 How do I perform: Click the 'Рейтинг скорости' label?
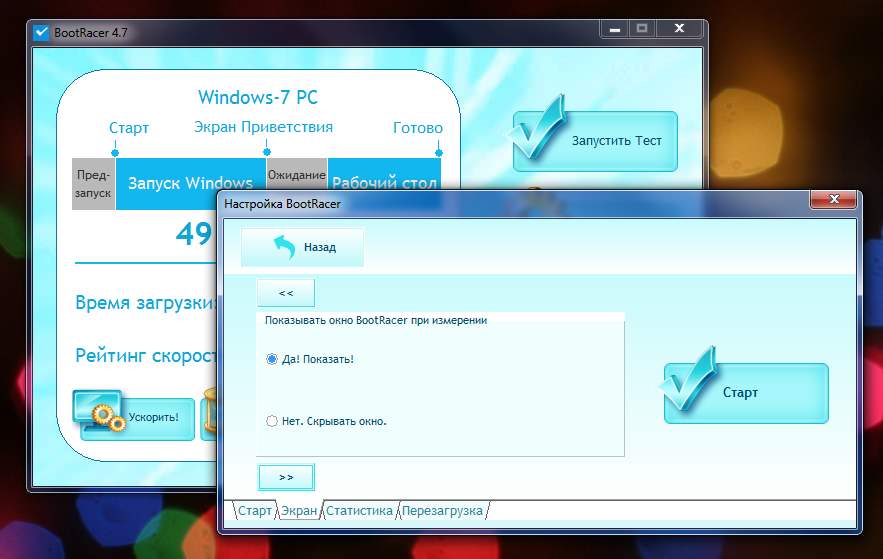(146, 356)
